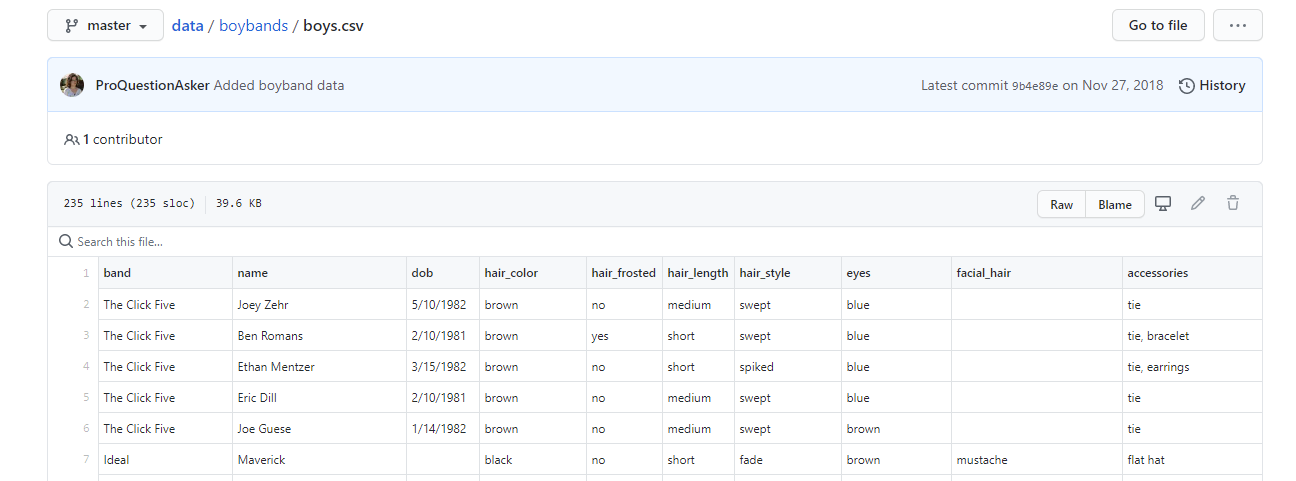The height and width of the screenshot is (481, 1296).
Task: Open the Blame view
Action: point(1115,204)
